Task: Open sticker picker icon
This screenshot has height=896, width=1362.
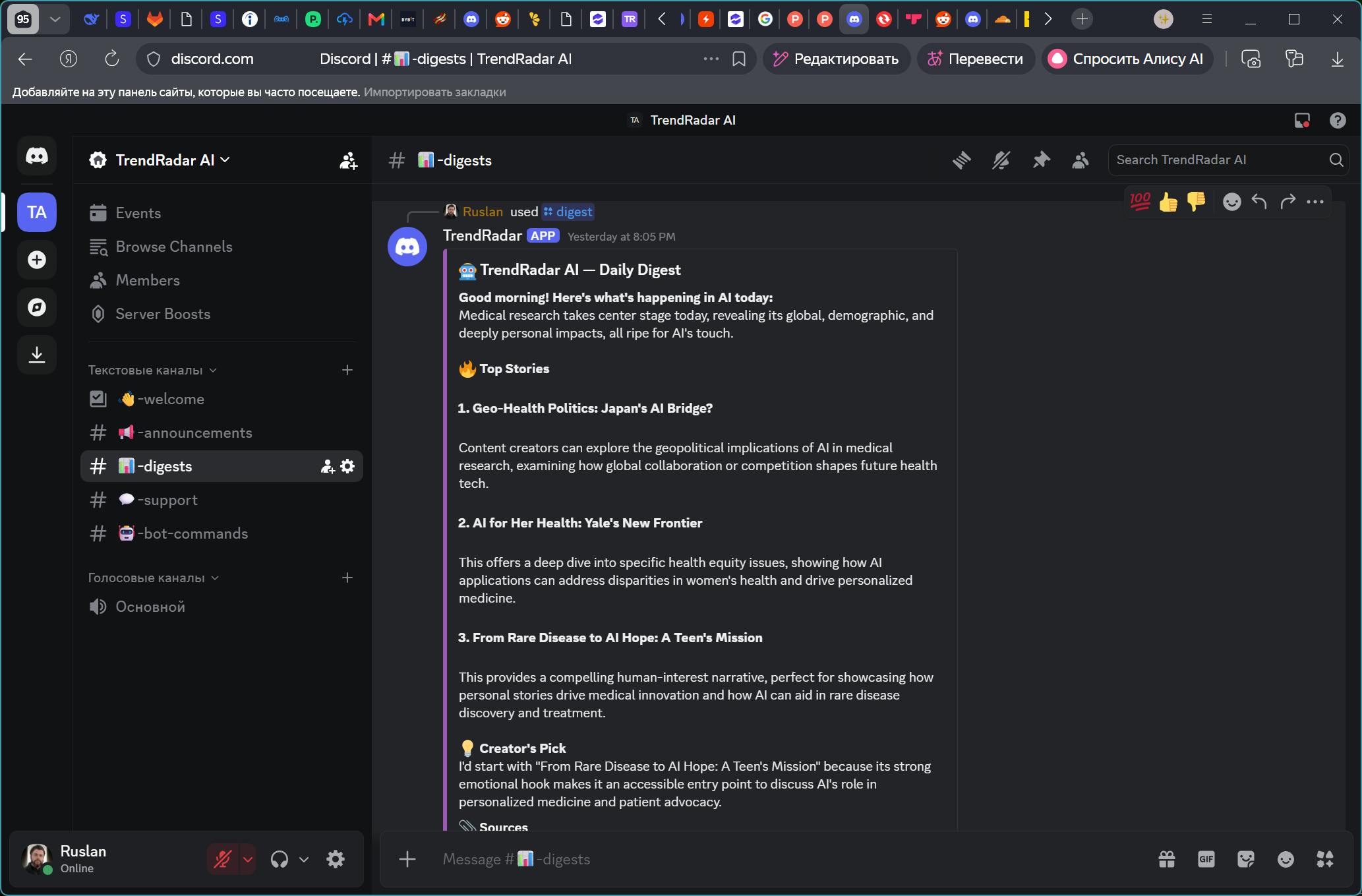Action: pos(1246,859)
